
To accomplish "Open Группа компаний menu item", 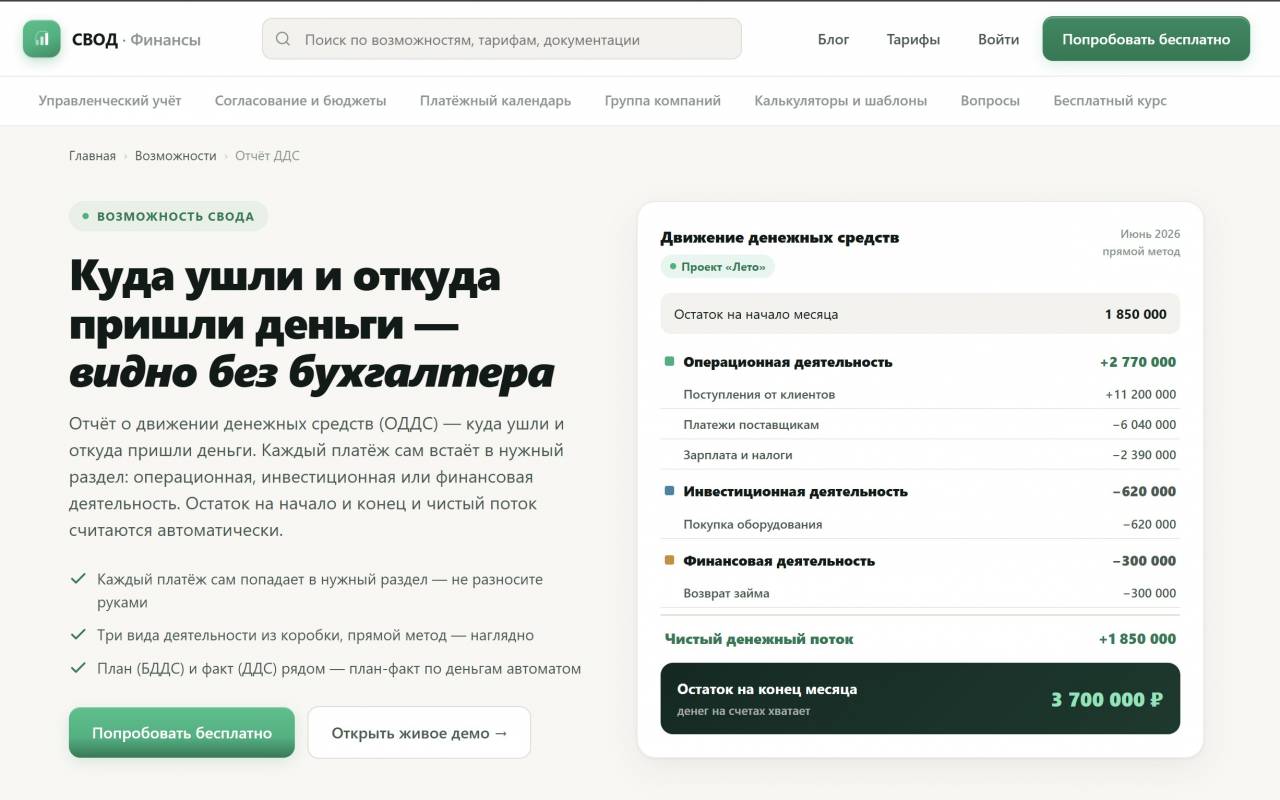I will [663, 100].
